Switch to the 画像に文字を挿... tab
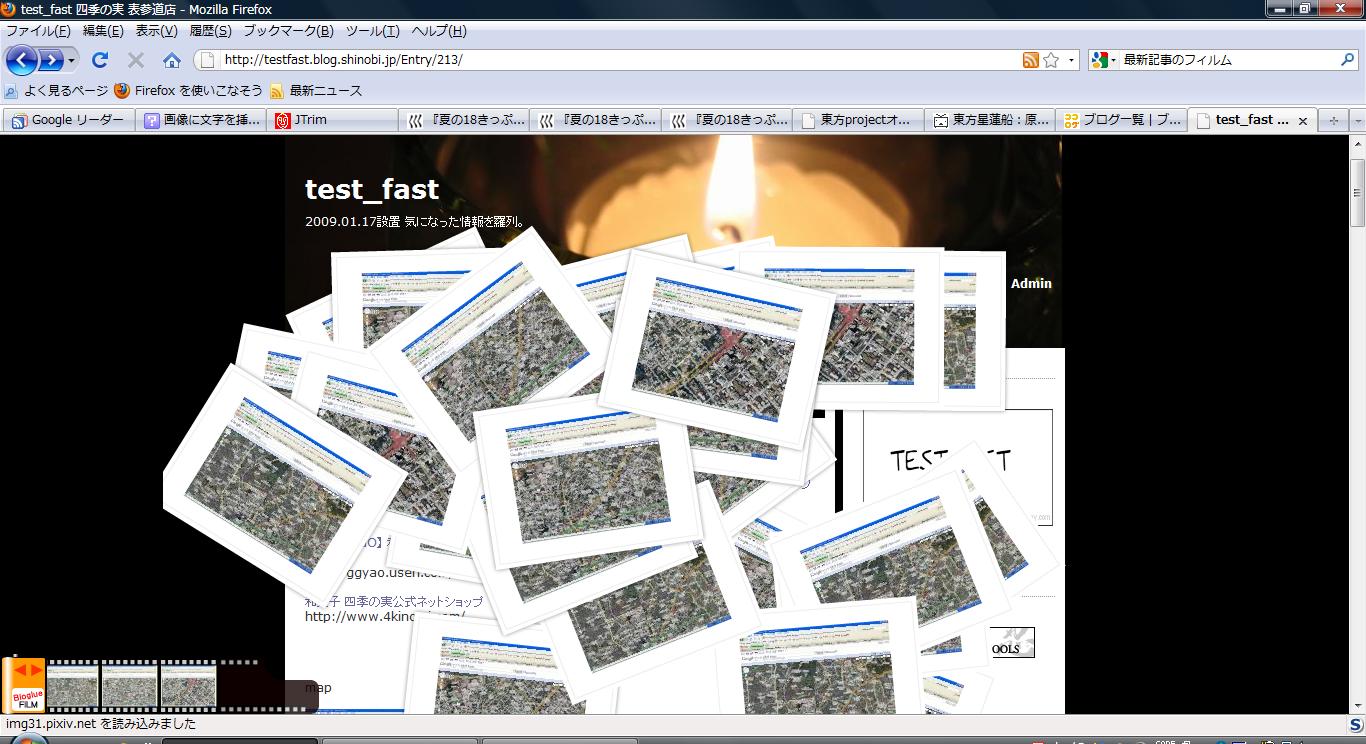 200,120
